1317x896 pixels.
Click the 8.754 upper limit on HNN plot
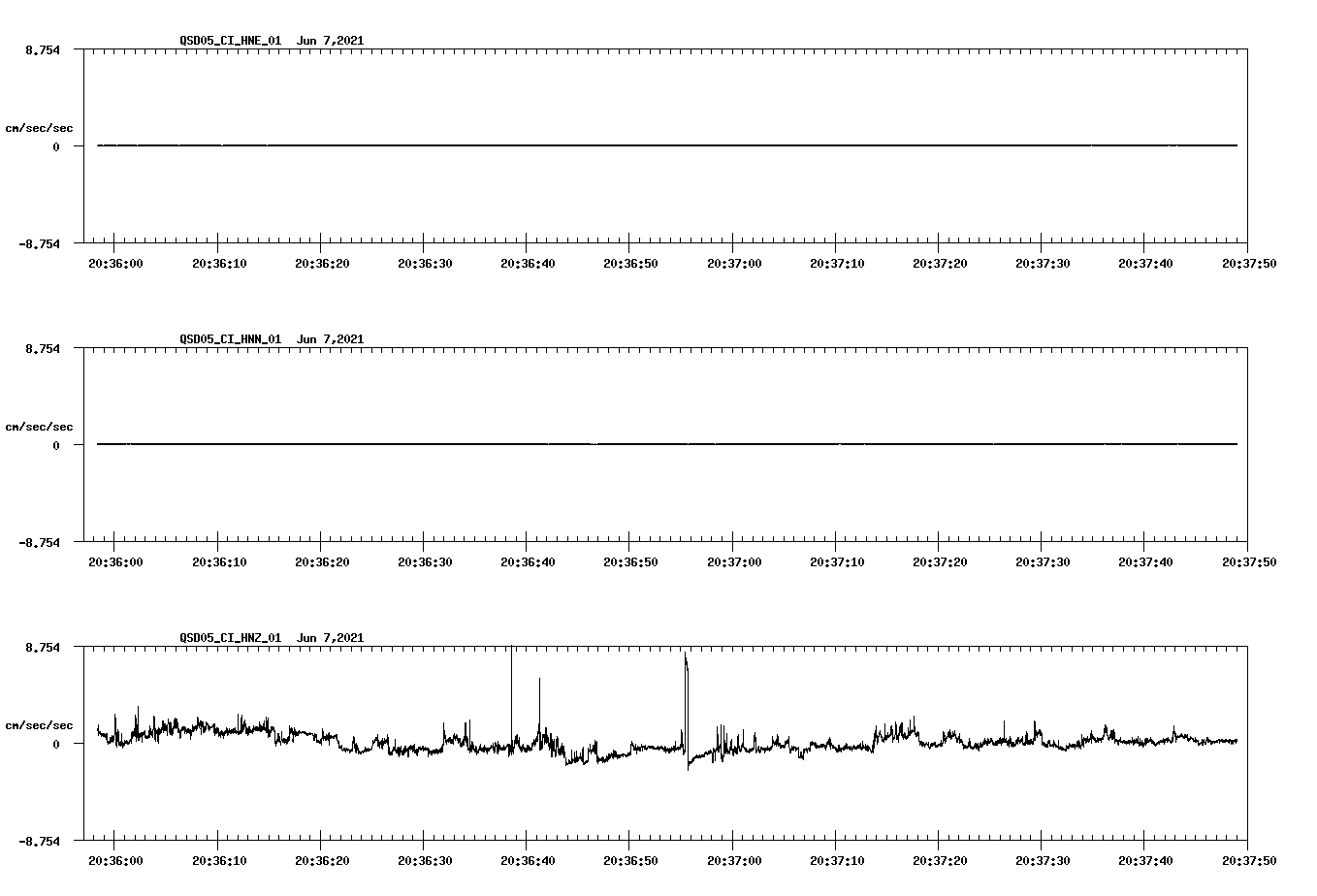click(x=43, y=349)
